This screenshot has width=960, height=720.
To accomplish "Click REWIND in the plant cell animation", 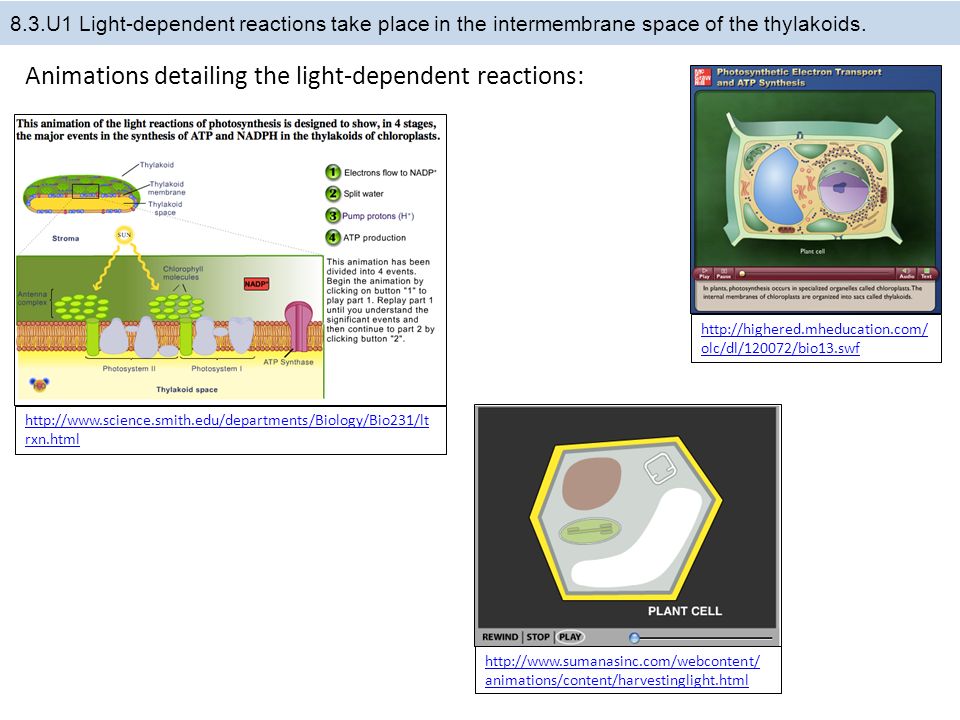I will (x=500, y=637).
